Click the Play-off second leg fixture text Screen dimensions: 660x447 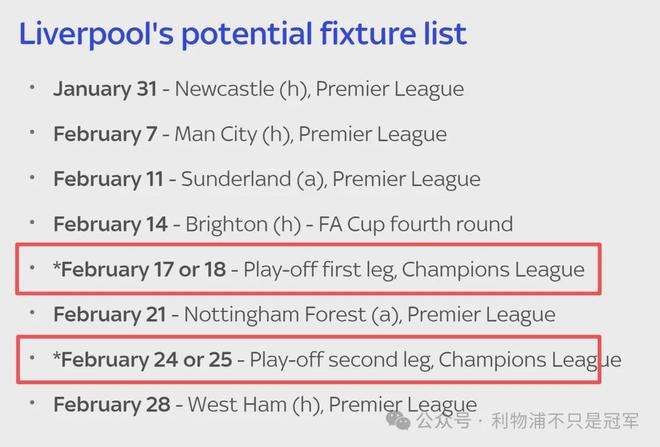tap(434, 359)
